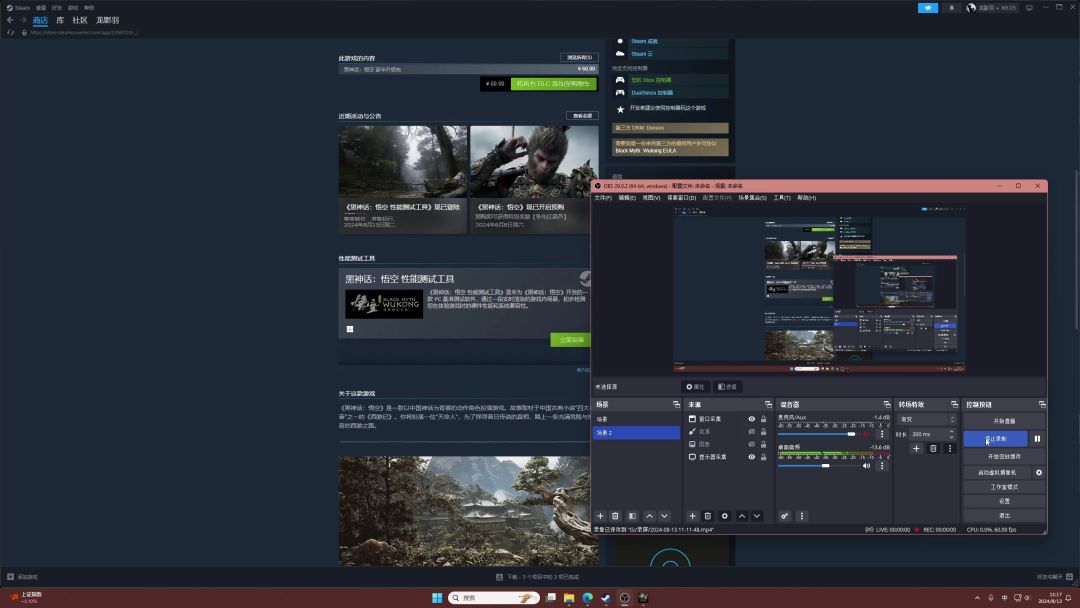
Task: Toggle lock on 显示器采集 source
Action: 763,457
